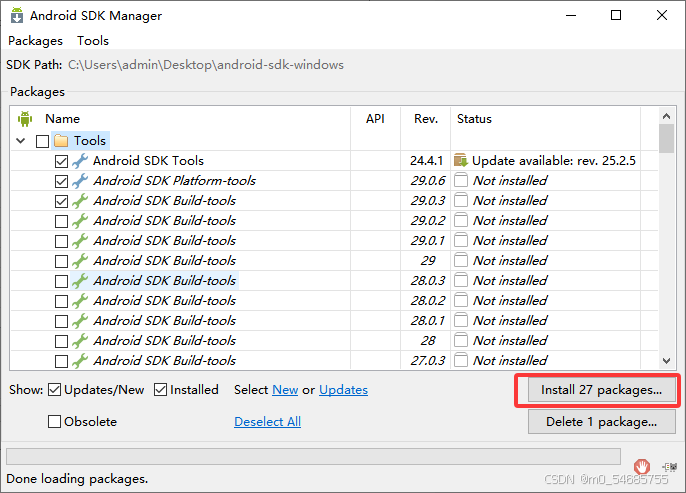This screenshot has height=493, width=686.
Task: Click the Tools folder icon
Action: pyautogui.click(x=61, y=141)
